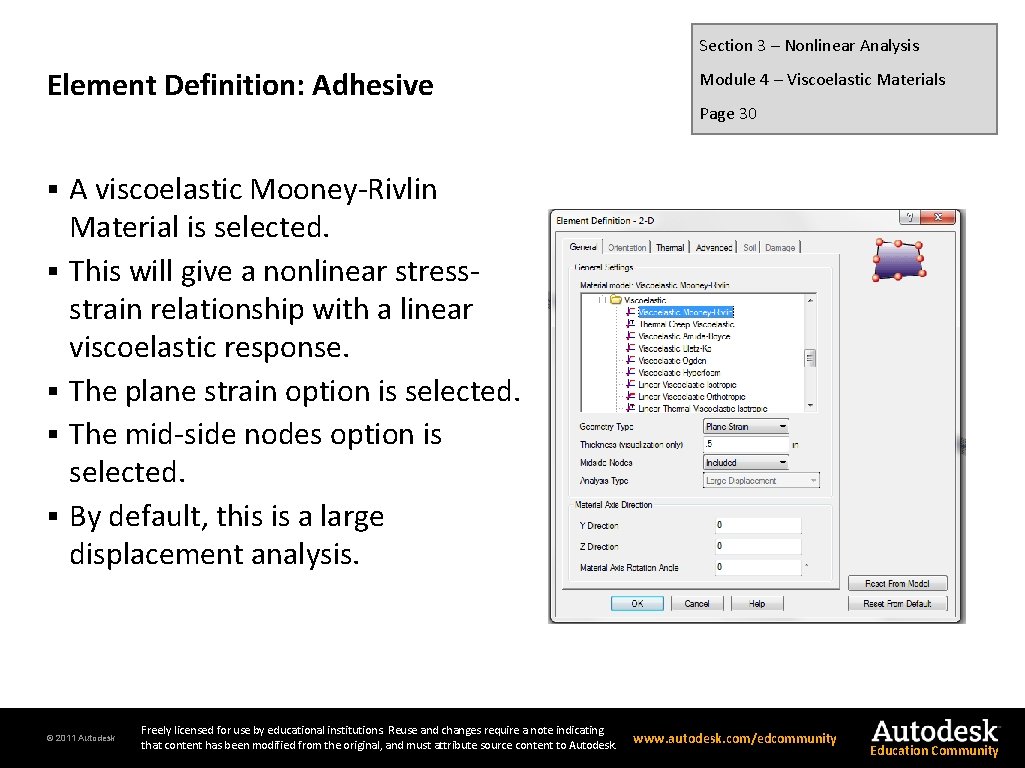Select Viscoelastic Ogden in the list
The width and height of the screenshot is (1025, 768).
672,360
